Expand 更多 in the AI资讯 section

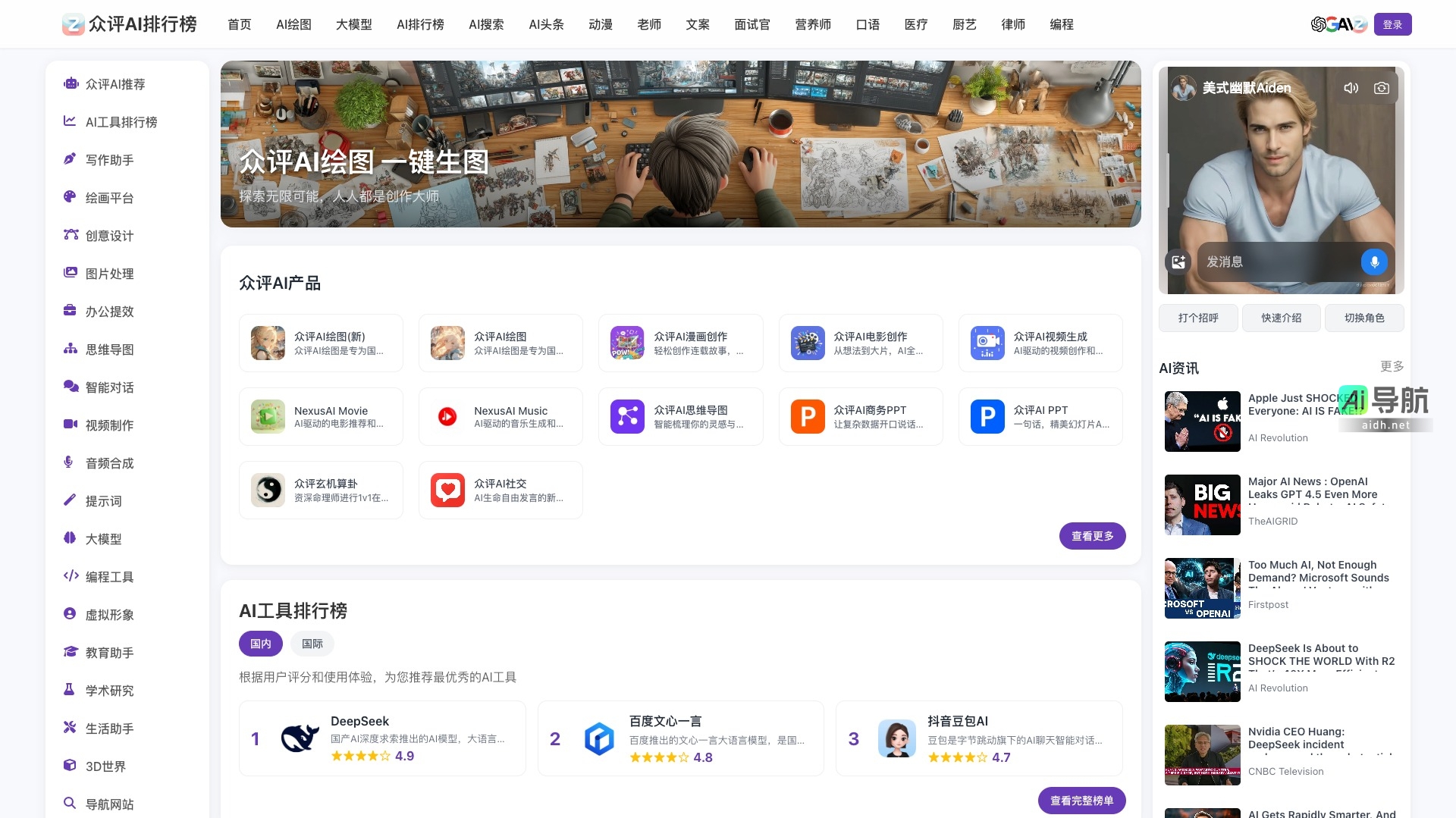tap(1392, 367)
